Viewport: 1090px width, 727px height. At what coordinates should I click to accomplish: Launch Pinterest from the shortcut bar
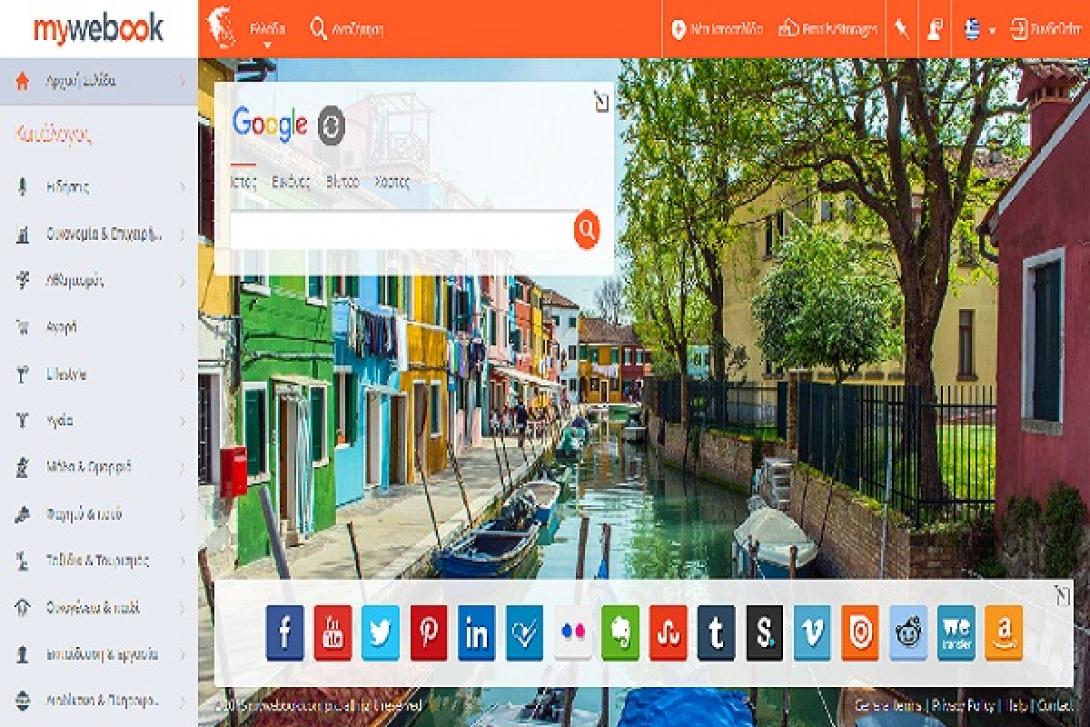pyautogui.click(x=429, y=633)
